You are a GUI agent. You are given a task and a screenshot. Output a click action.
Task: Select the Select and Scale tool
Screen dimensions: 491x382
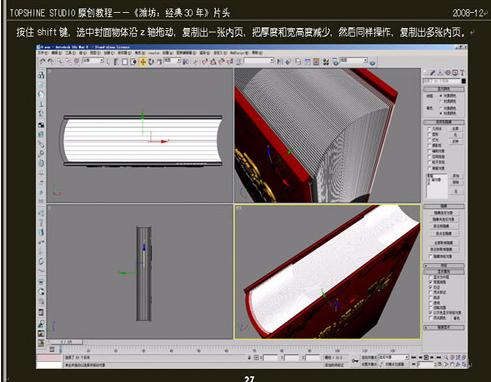point(159,62)
